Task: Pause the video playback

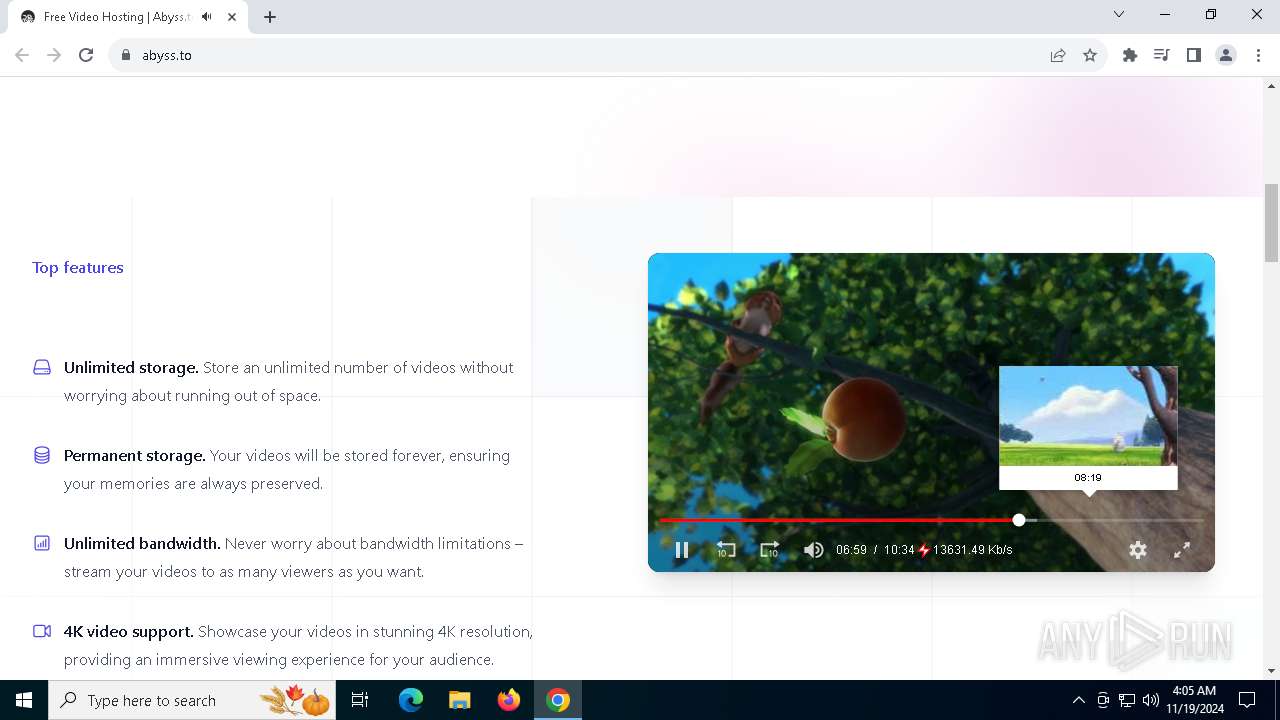Action: 682,550
